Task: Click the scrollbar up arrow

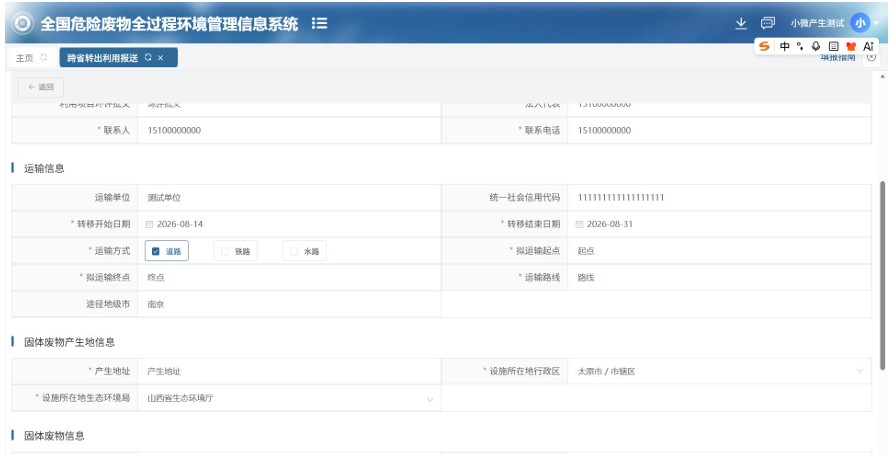Action: pos(882,76)
